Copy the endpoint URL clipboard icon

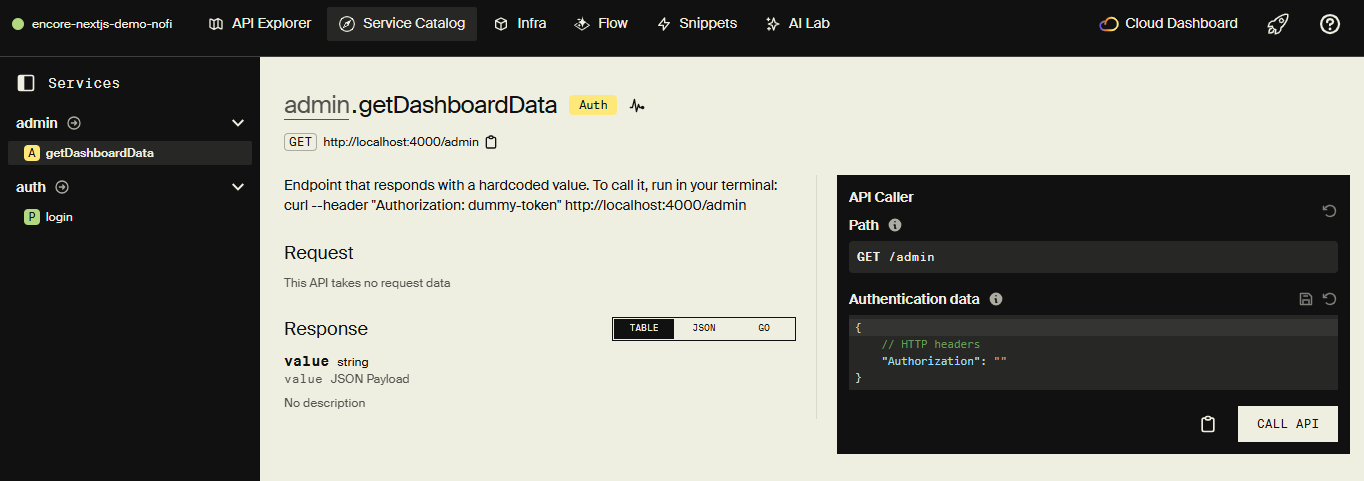pos(491,142)
